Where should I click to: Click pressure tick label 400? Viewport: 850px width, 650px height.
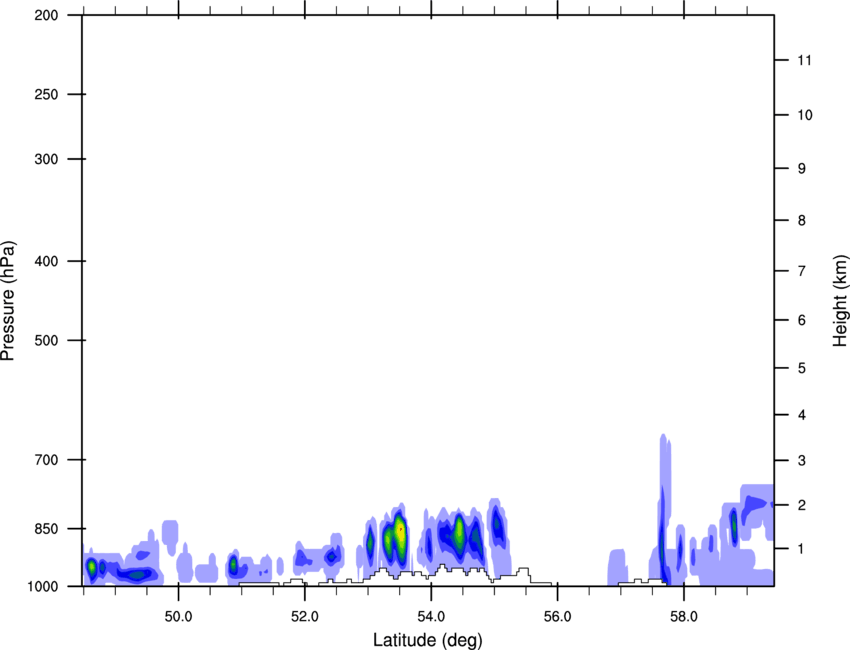pyautogui.click(x=46, y=261)
